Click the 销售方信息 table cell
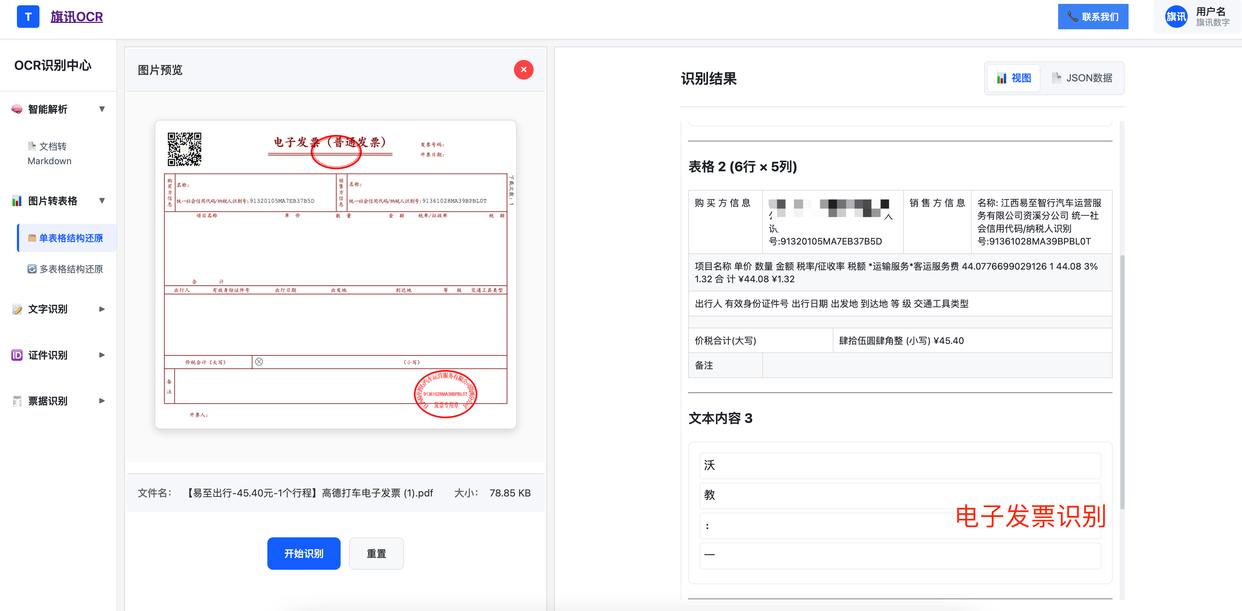The image size is (1242, 611). click(937, 222)
